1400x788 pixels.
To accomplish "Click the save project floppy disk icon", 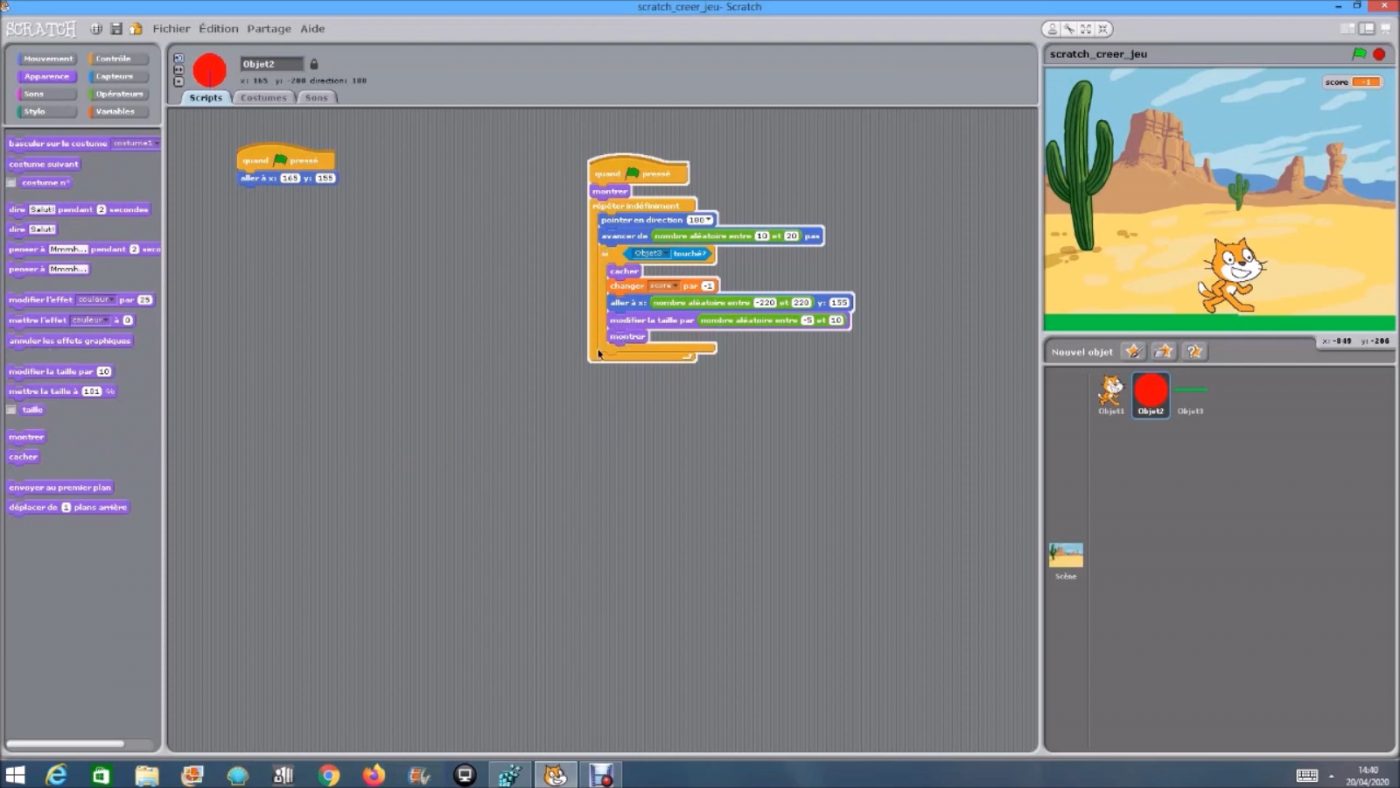I will coord(116,29).
